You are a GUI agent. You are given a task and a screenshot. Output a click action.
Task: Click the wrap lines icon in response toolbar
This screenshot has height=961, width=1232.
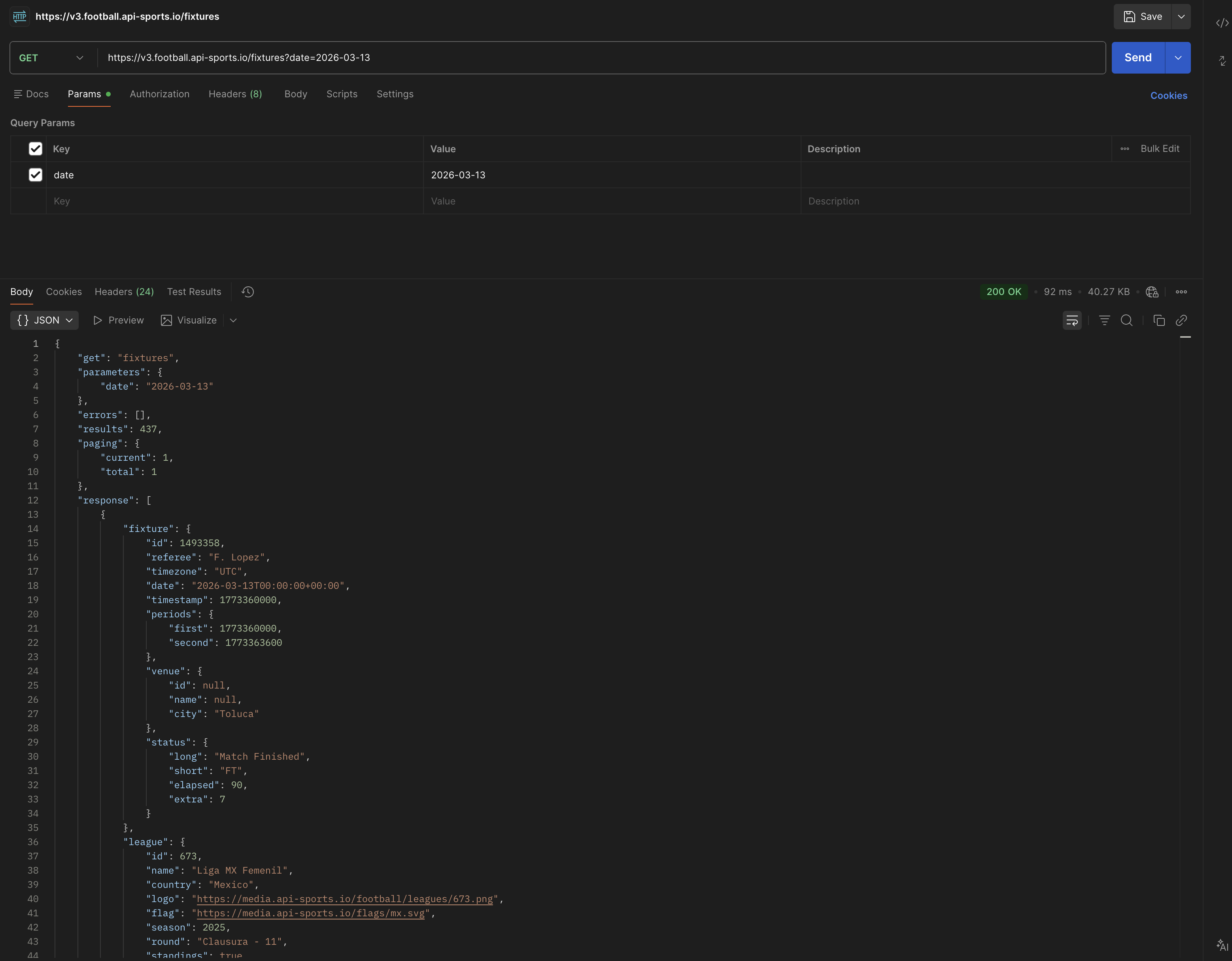pyautogui.click(x=1072, y=320)
